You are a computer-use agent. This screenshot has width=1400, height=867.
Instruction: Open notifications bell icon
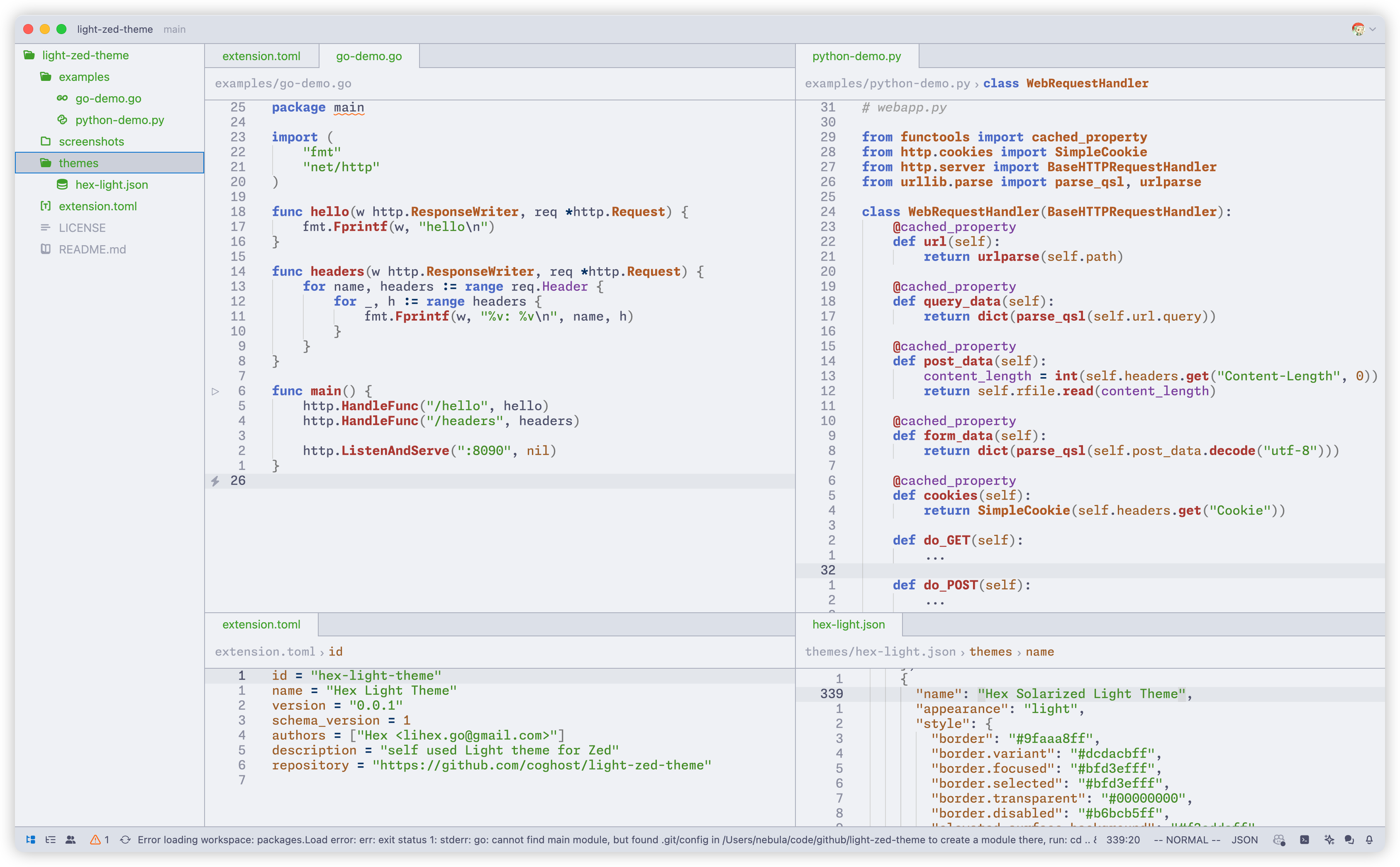(x=1369, y=840)
